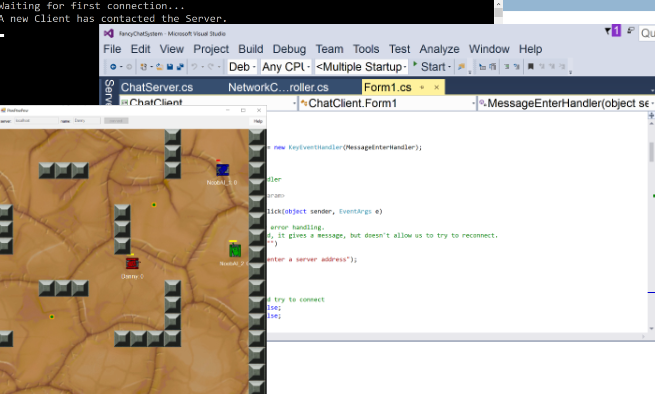Click the Save All toolbar icon
655x394 pixels.
click(180, 67)
